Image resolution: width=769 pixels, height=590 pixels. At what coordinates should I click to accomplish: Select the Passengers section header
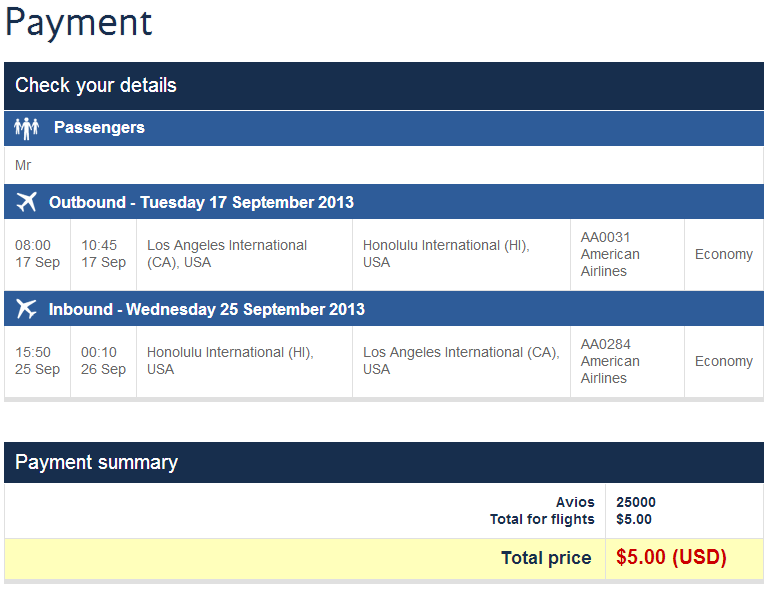(384, 128)
